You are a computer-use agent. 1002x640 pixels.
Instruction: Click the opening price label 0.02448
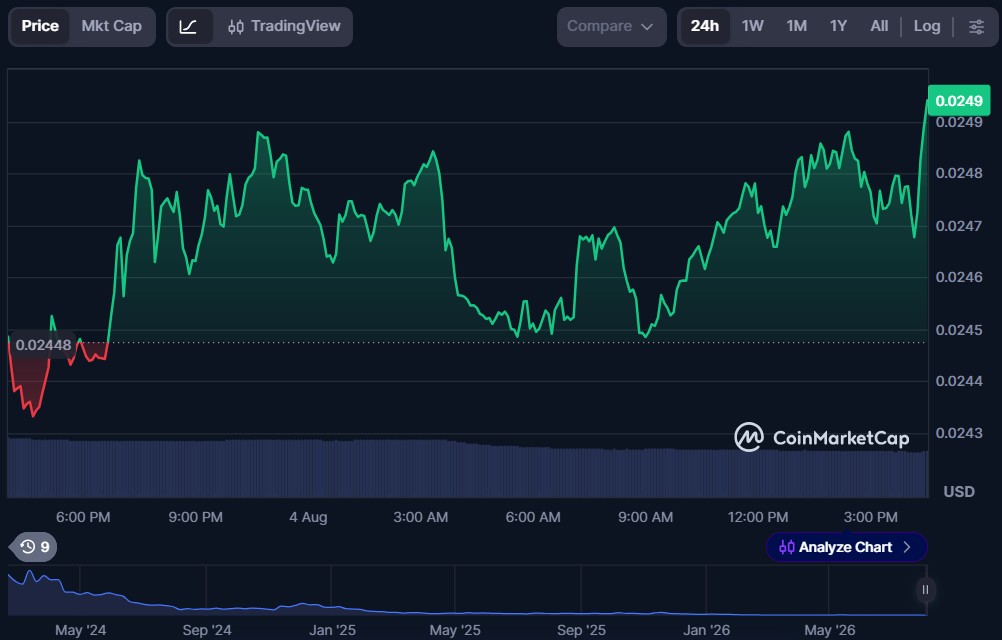[43, 345]
